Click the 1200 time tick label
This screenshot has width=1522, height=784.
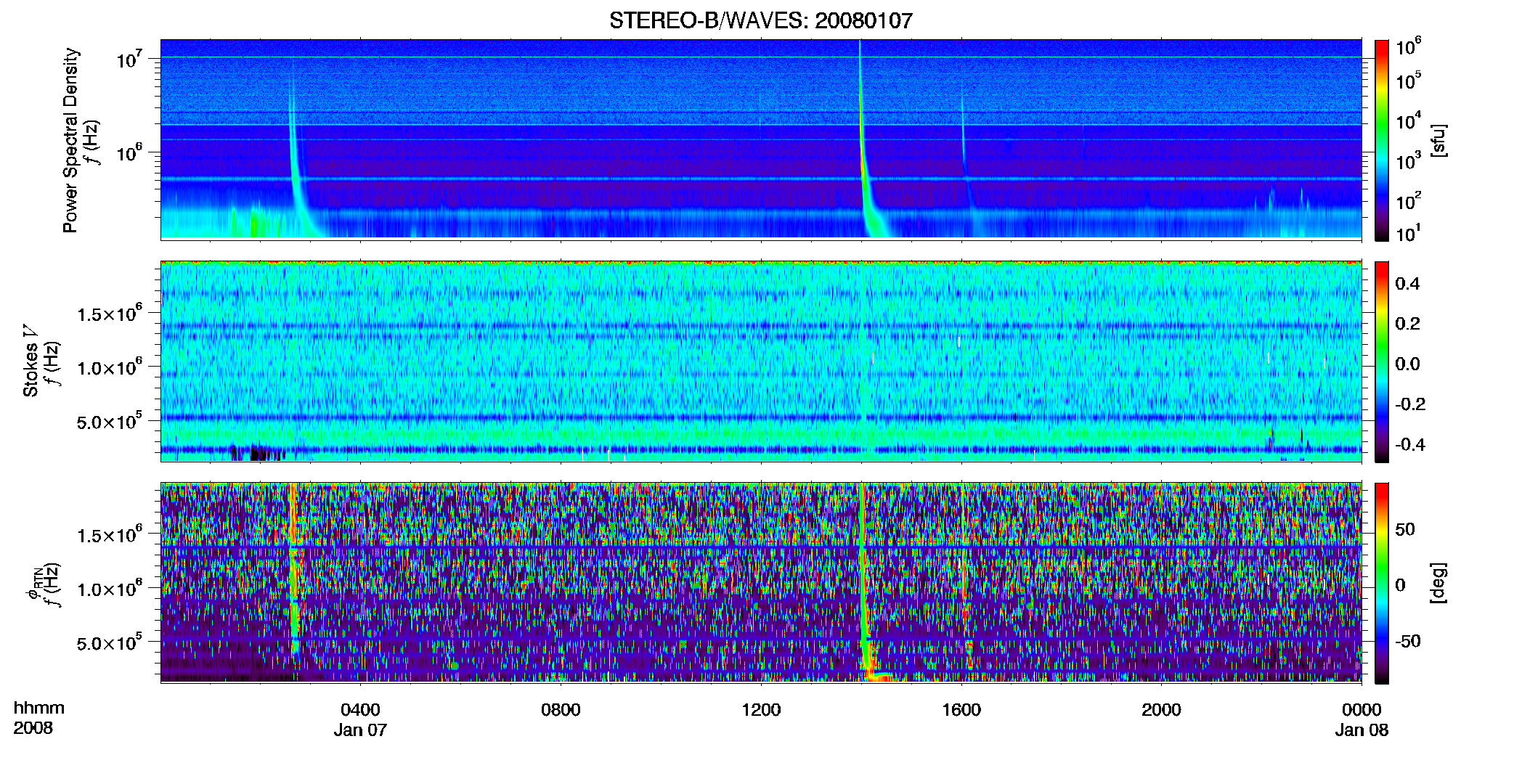click(761, 709)
